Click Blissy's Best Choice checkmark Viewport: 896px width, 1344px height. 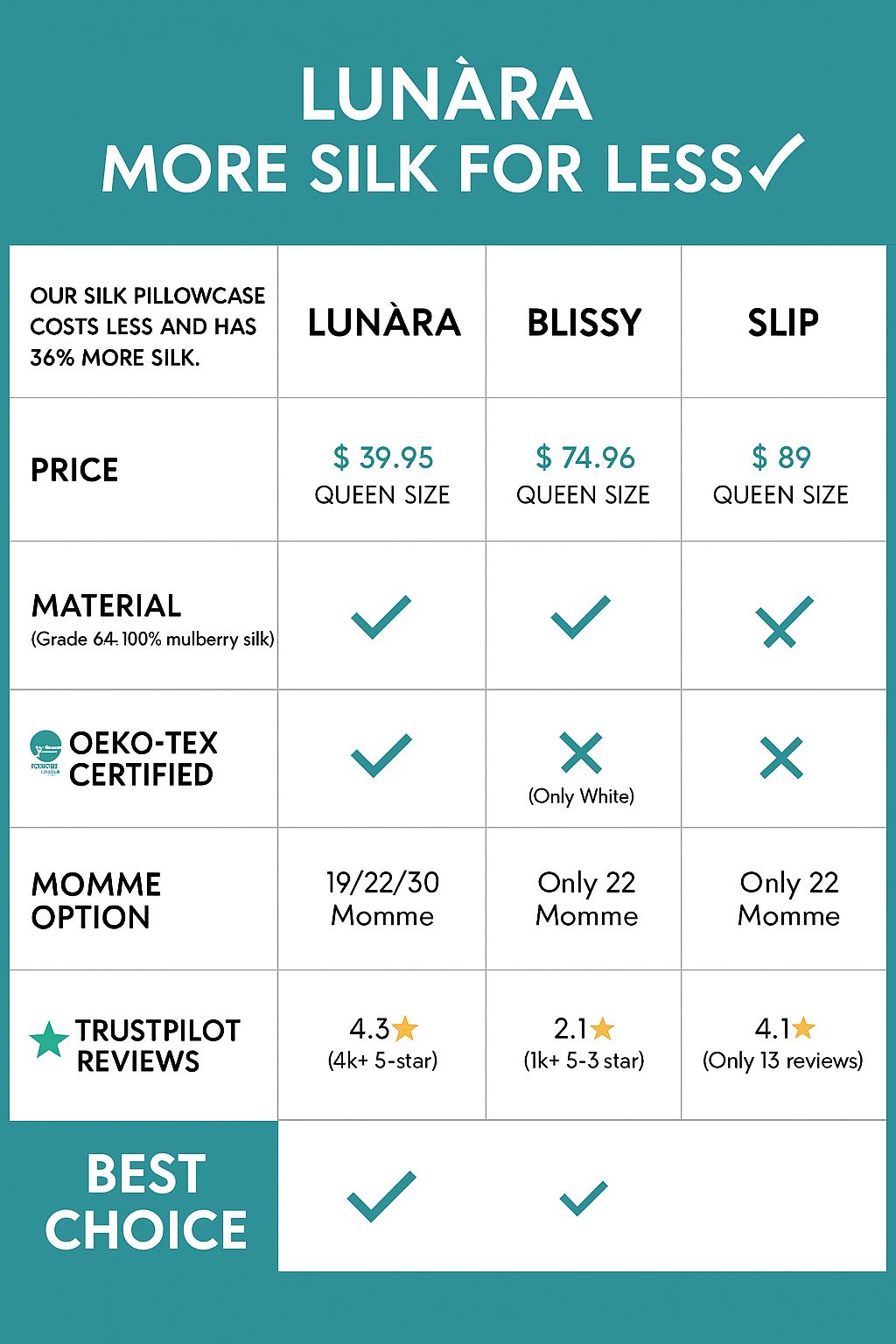tap(583, 1198)
